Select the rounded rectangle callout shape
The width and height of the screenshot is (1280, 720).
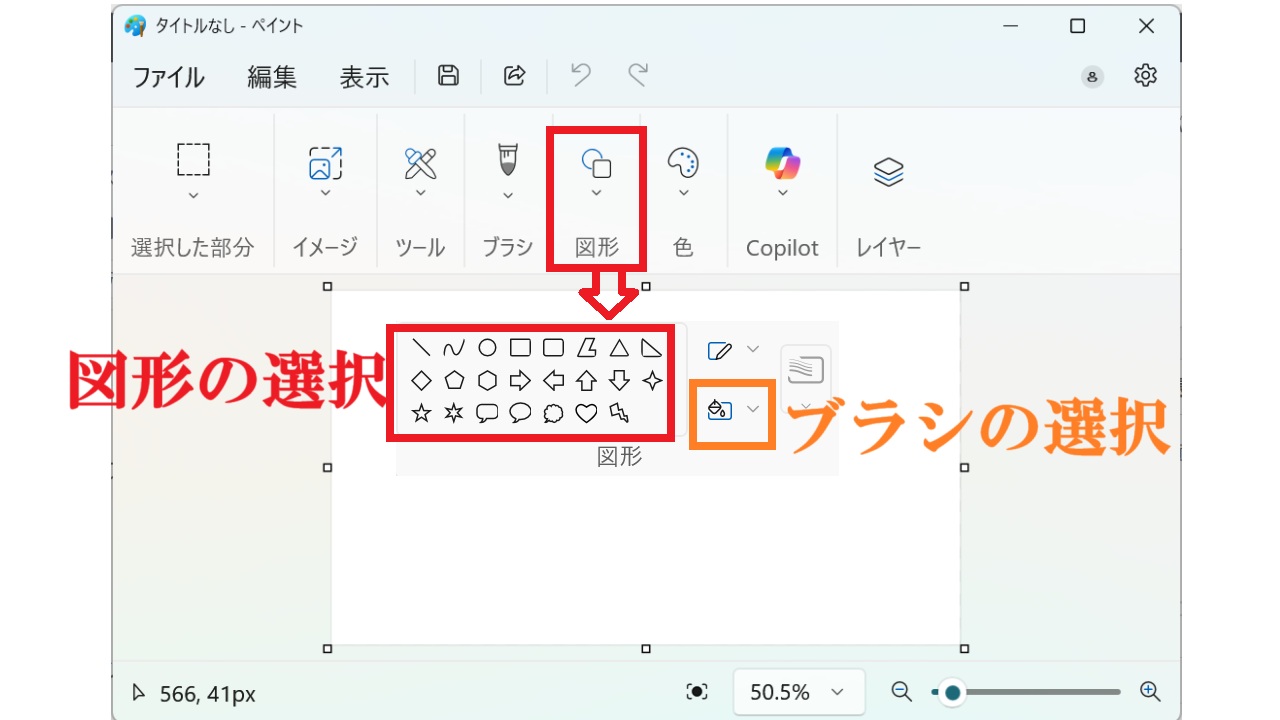coord(487,413)
